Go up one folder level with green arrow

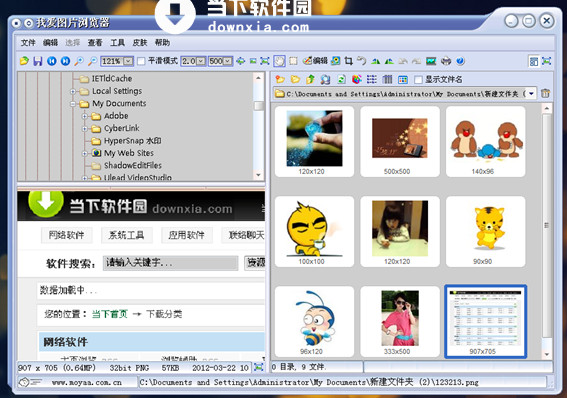(310, 79)
